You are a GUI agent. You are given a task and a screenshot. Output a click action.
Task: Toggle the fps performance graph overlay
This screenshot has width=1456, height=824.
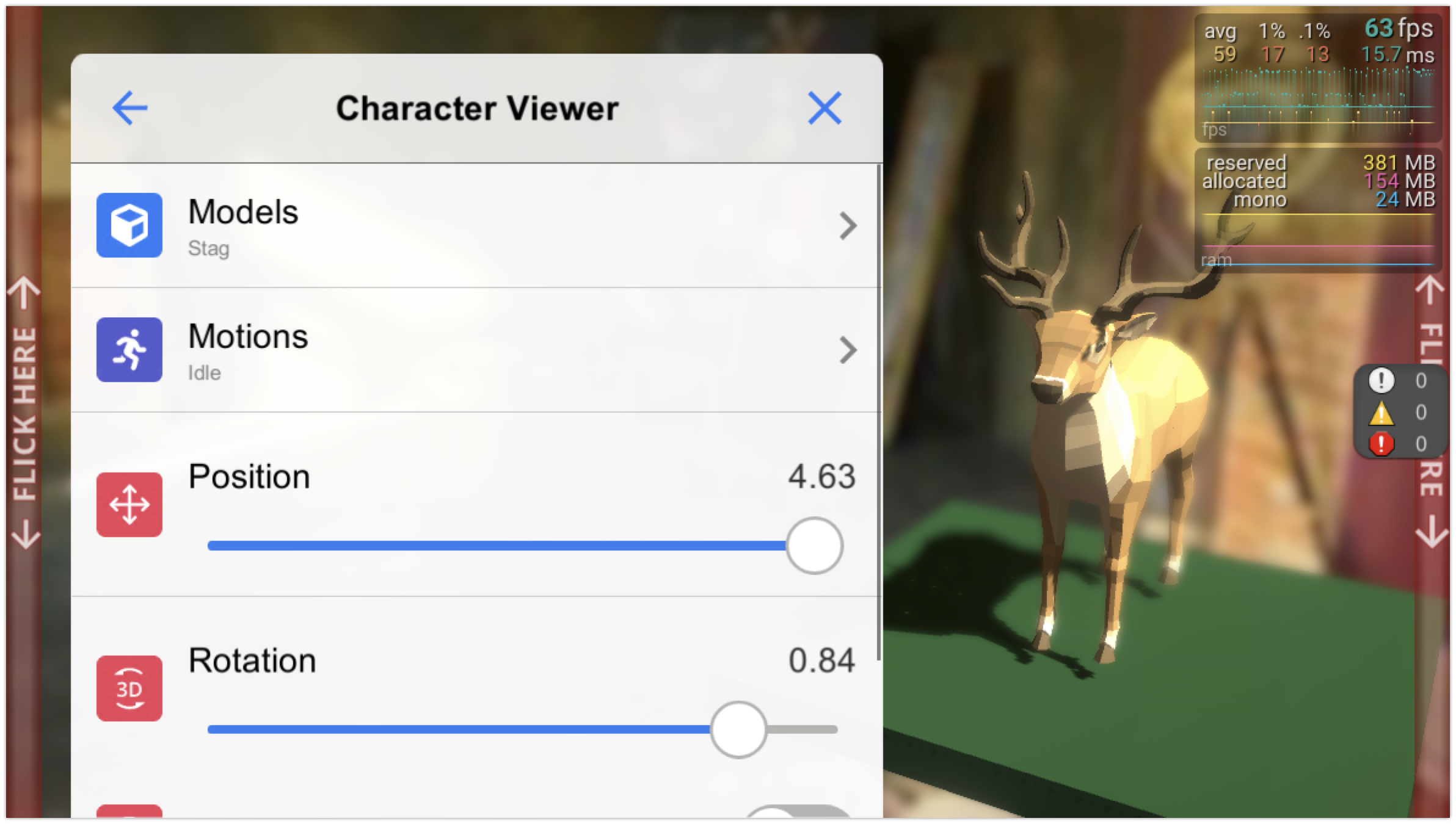pos(1317,79)
